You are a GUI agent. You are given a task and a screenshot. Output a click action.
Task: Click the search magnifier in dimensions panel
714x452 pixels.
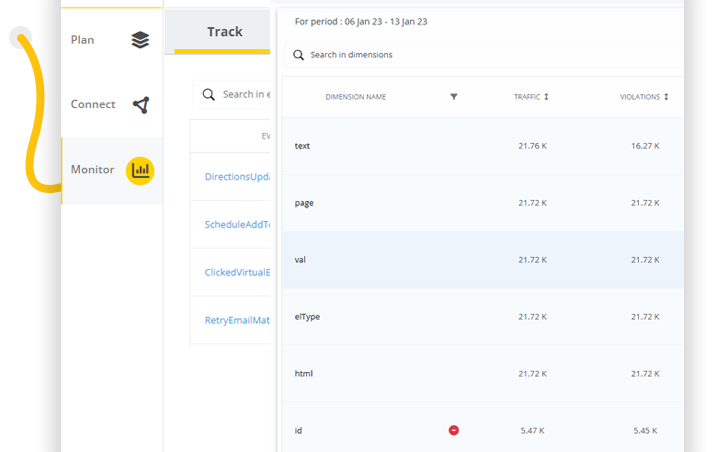click(299, 55)
